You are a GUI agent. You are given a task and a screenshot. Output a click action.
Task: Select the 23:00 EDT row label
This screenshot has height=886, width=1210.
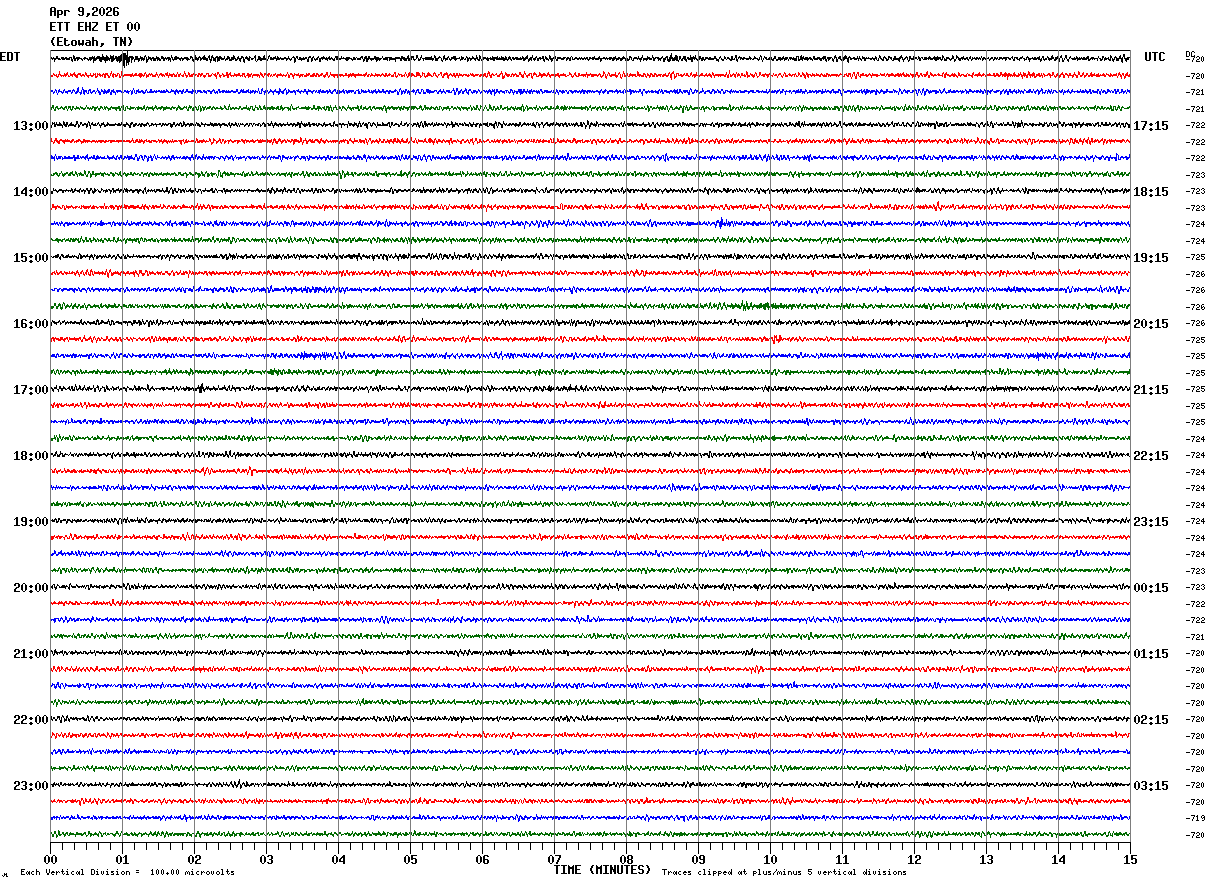(31, 786)
